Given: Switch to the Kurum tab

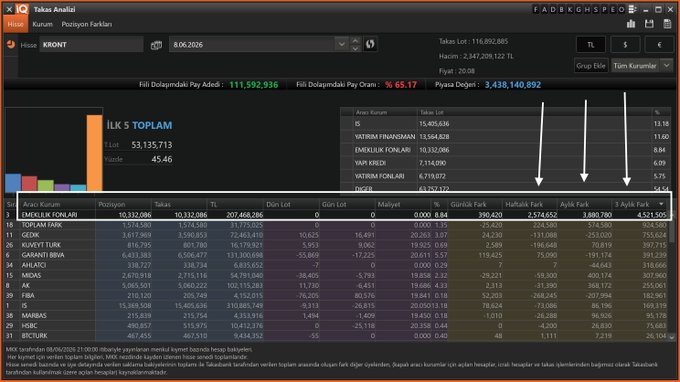Looking at the screenshot, I should click(42, 24).
